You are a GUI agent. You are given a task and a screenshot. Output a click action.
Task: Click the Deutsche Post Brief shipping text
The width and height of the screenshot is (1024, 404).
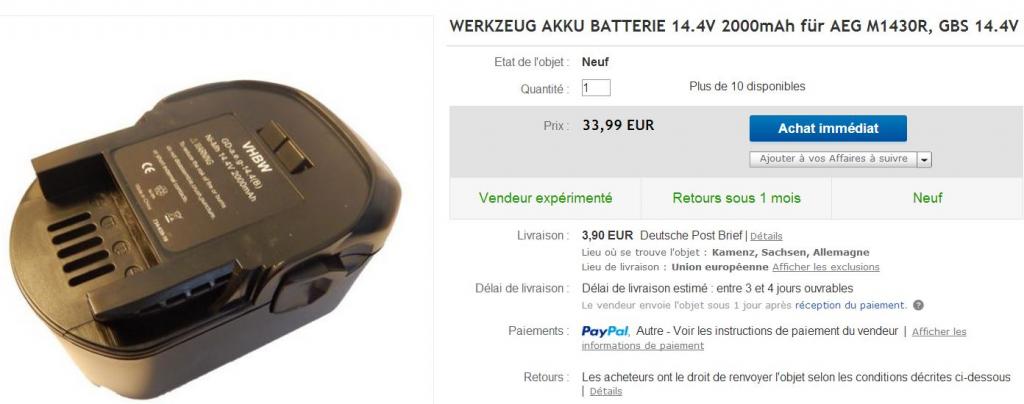pyautogui.click(x=692, y=236)
